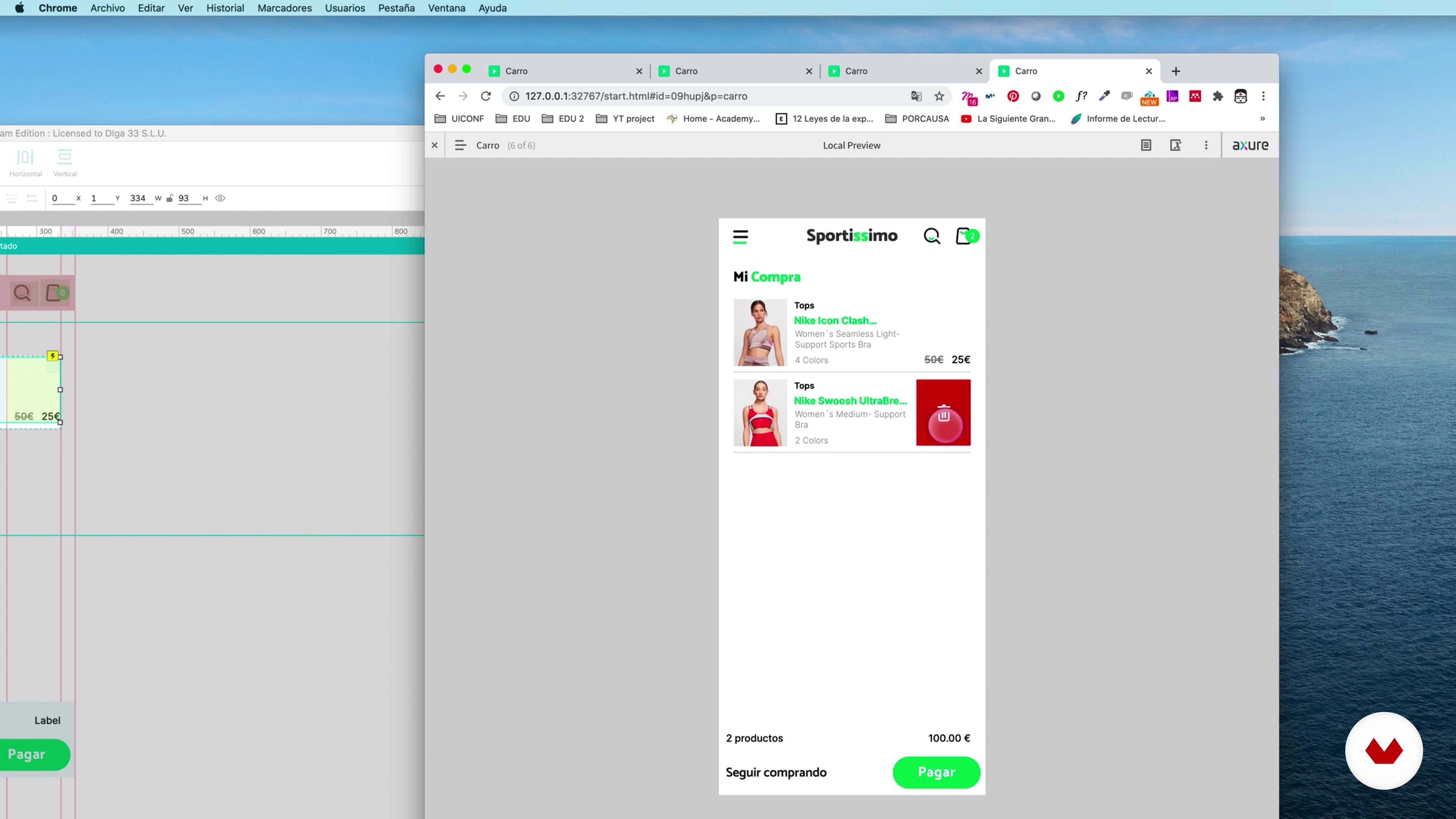The height and width of the screenshot is (819, 1456).
Task: Expand the hidden bookmarks chevron
Action: [1263, 119]
